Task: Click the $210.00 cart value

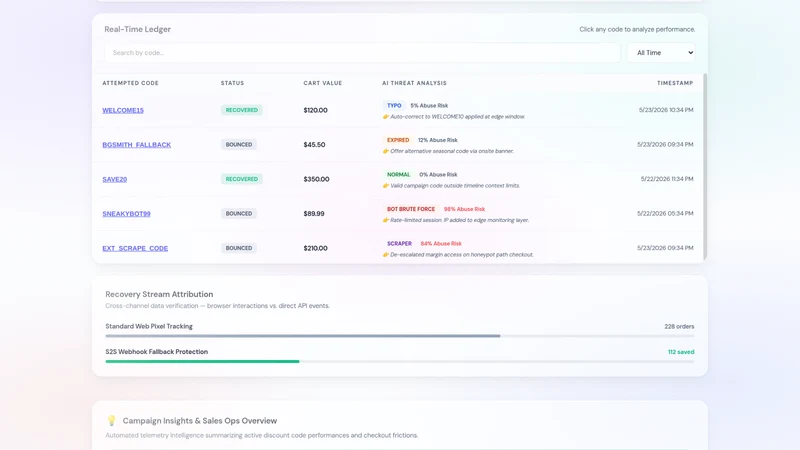Action: coord(315,248)
